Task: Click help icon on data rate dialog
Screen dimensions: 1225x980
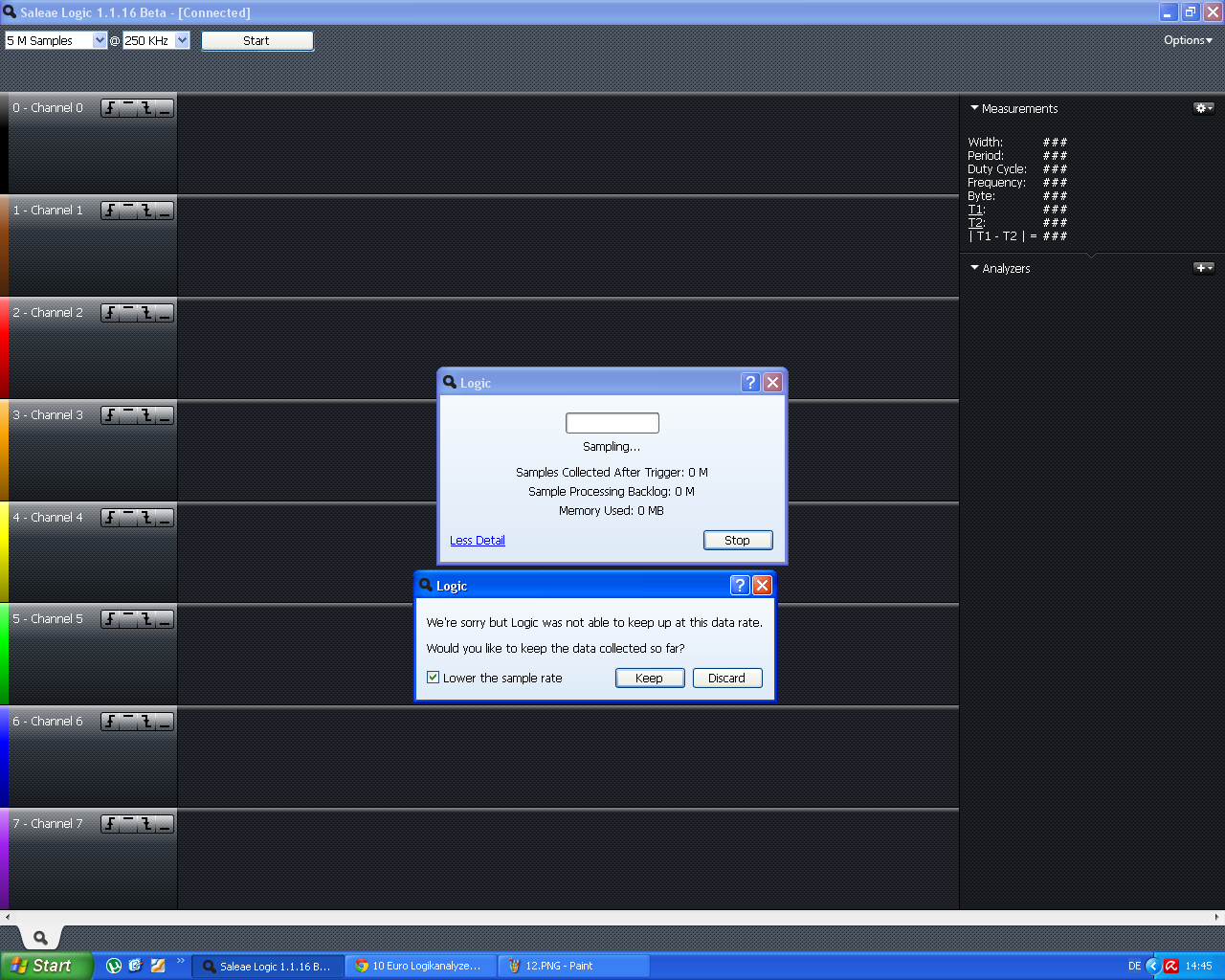Action: (x=739, y=586)
